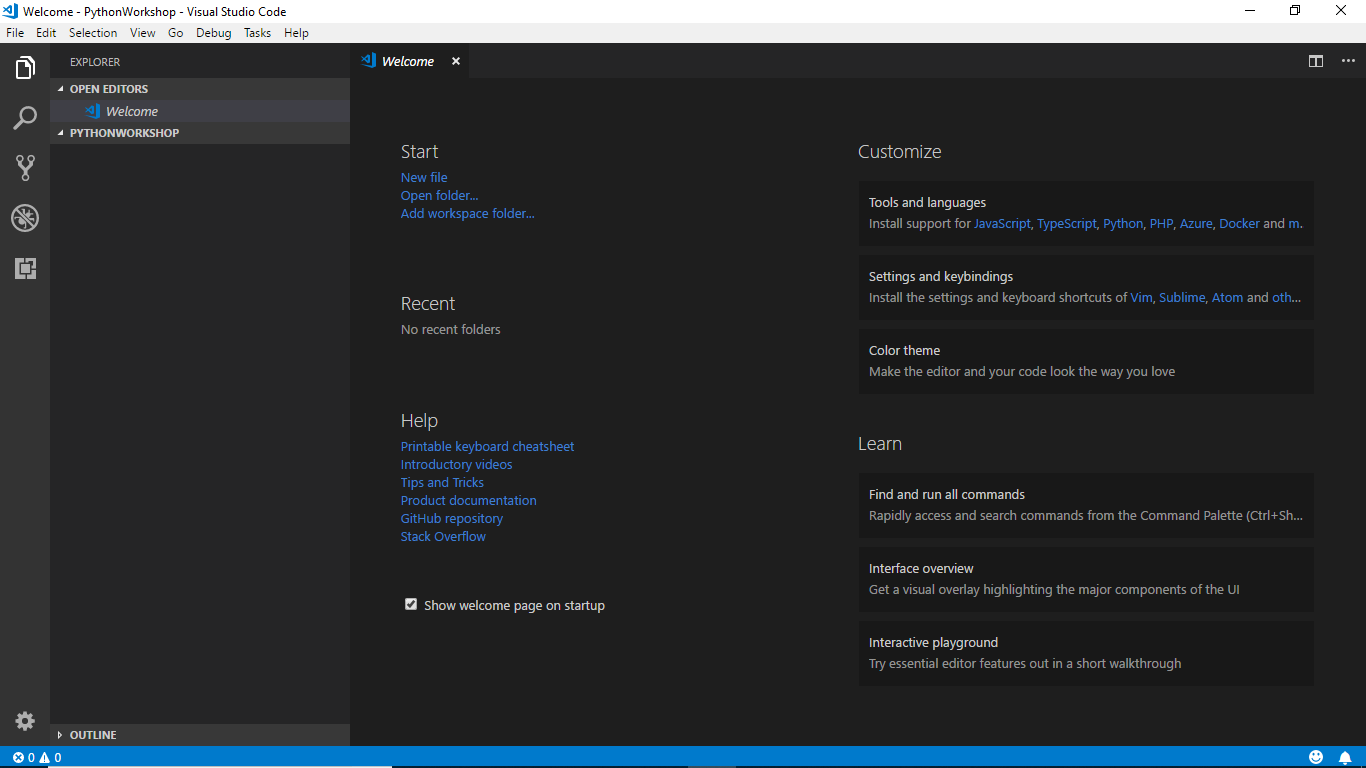Open the Source Control view icon
Screen dimensions: 1366x768
pos(25,168)
